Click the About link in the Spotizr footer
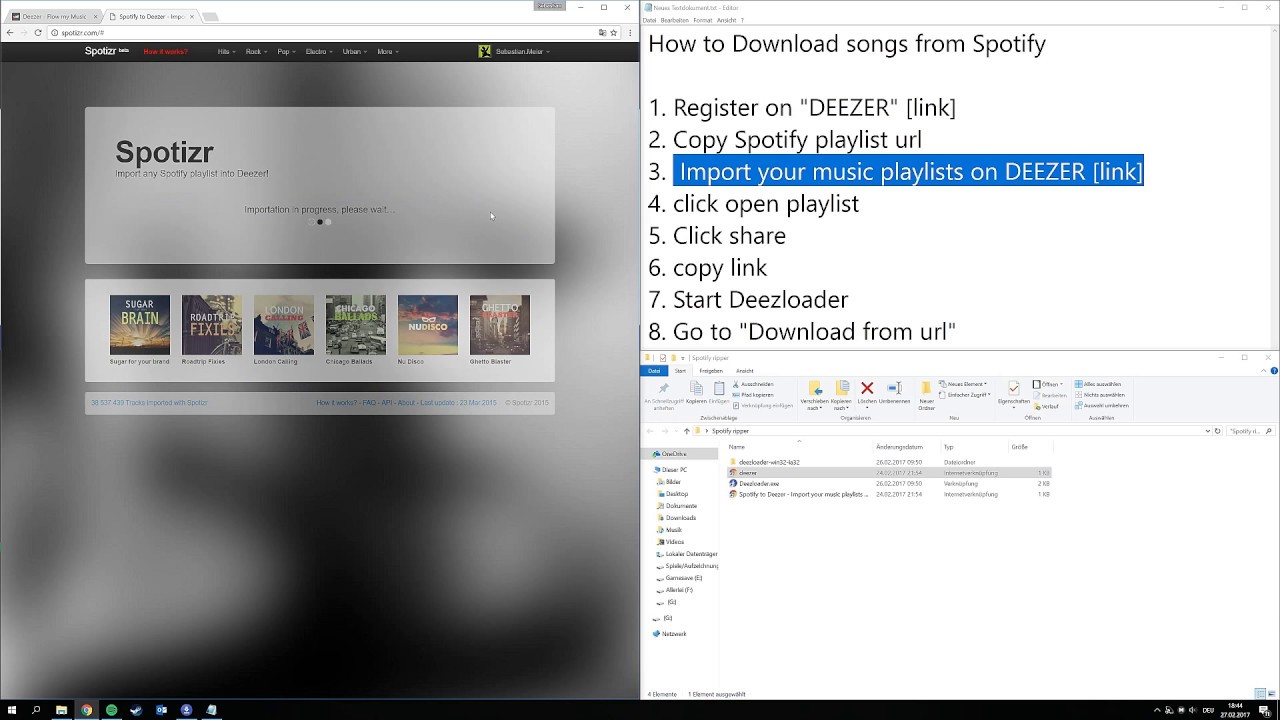This screenshot has height=720, width=1280. [x=406, y=403]
